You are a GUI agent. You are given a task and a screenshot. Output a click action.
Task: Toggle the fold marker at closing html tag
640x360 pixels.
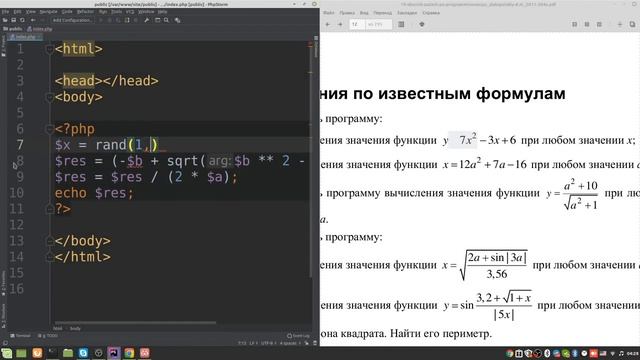coord(49,257)
